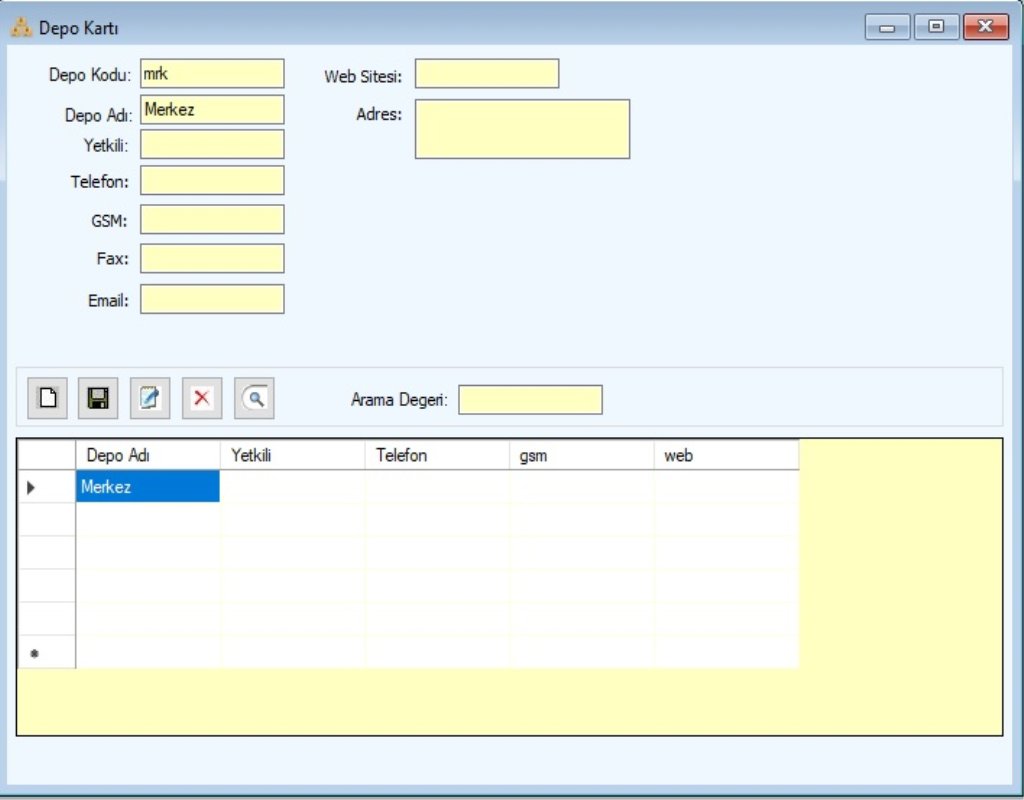Focus the Depo Kodu input field
1024x800 pixels.
[212, 74]
